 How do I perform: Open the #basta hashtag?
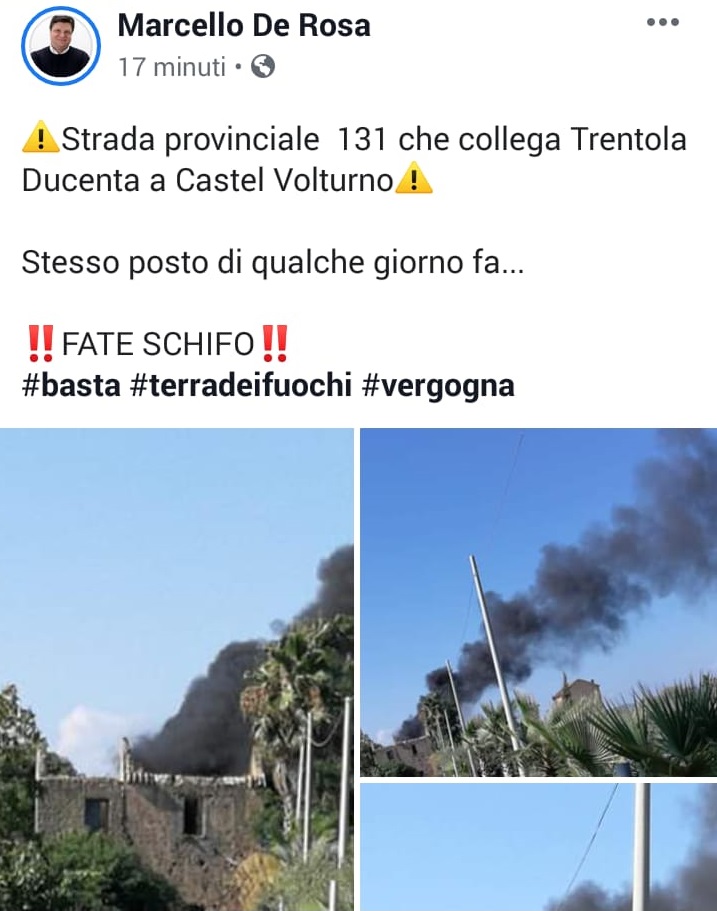coord(71,385)
